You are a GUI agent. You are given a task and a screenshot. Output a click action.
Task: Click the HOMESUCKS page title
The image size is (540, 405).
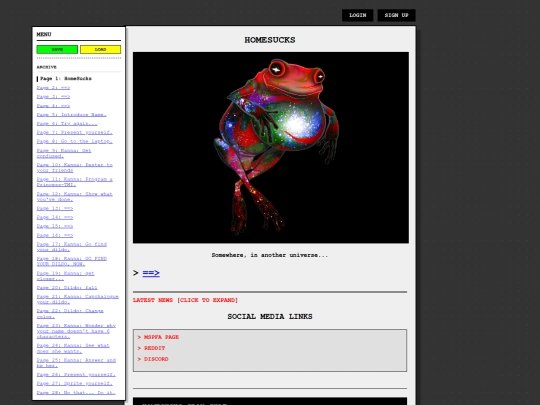[270, 40]
